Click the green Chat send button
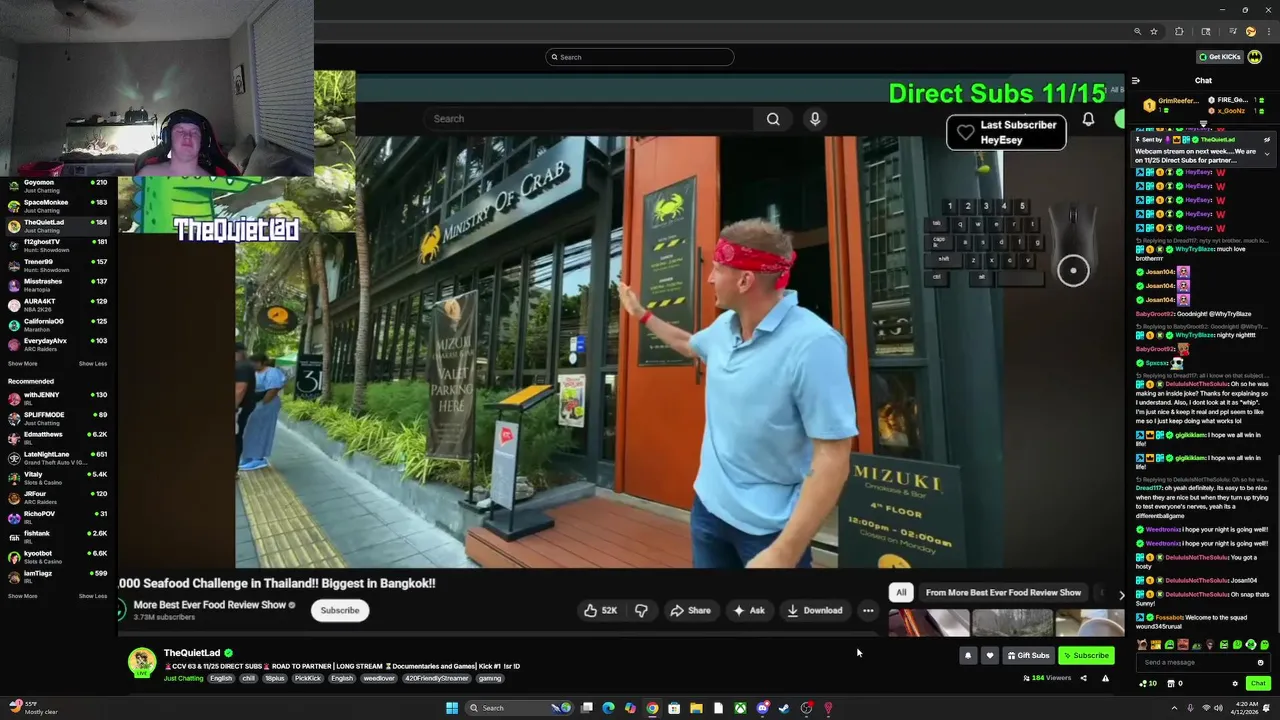The image size is (1280, 720). tap(1258, 684)
